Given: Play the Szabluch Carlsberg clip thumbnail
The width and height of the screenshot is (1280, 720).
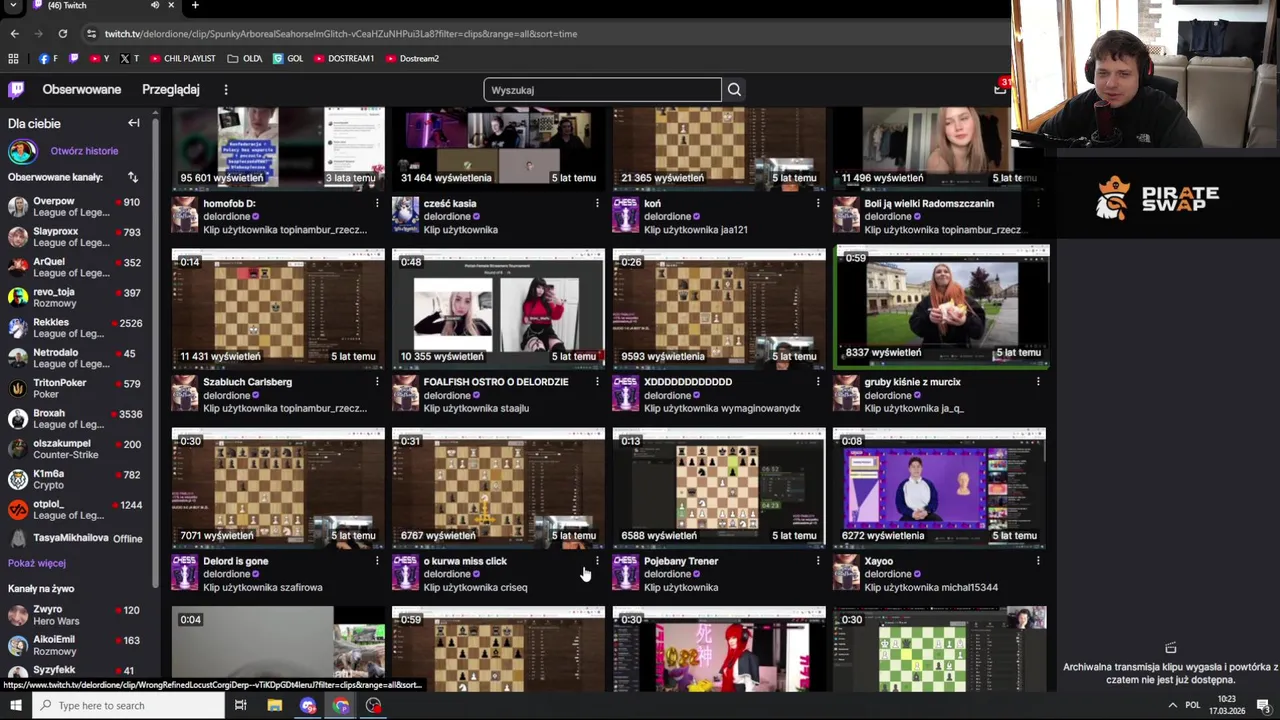Looking at the screenshot, I should (x=278, y=309).
